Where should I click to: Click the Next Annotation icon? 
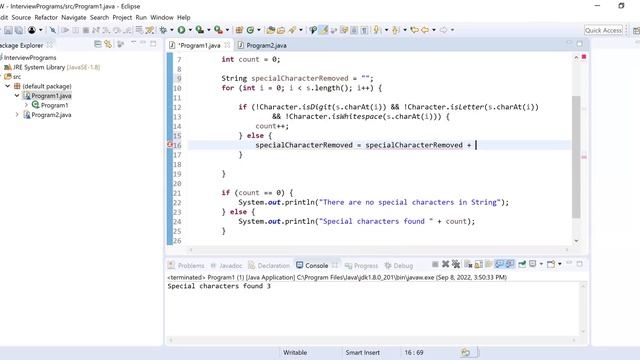(x=376, y=30)
